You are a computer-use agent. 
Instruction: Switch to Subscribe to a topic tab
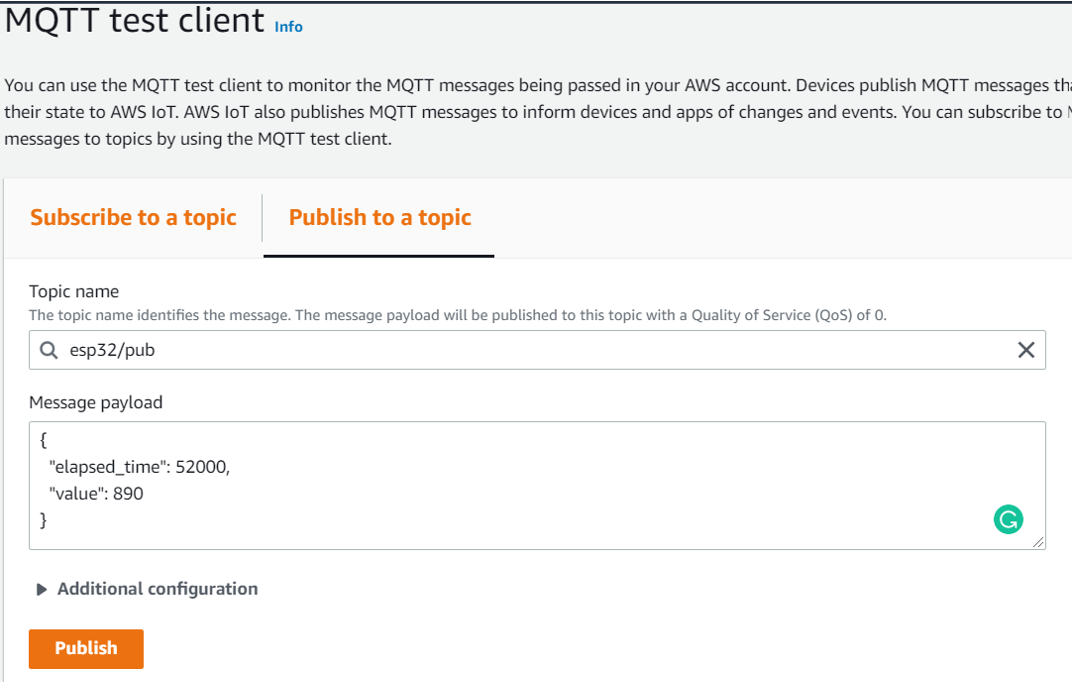point(133,217)
